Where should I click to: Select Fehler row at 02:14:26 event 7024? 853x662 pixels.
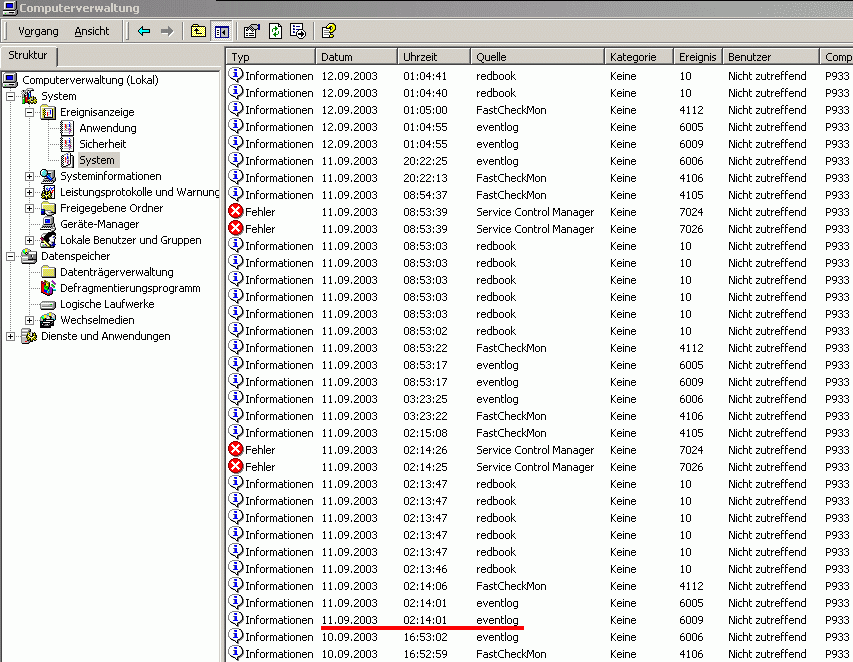(540, 450)
